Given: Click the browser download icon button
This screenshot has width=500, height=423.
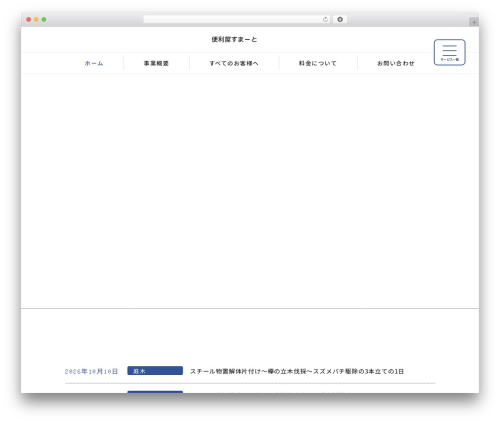Looking at the screenshot, I should (x=340, y=19).
